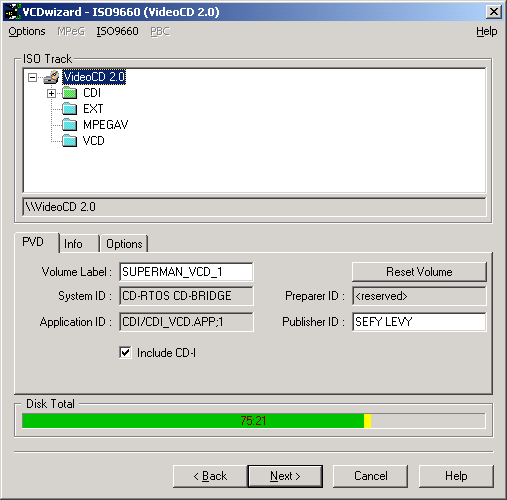Open the Options menu

[27, 31]
